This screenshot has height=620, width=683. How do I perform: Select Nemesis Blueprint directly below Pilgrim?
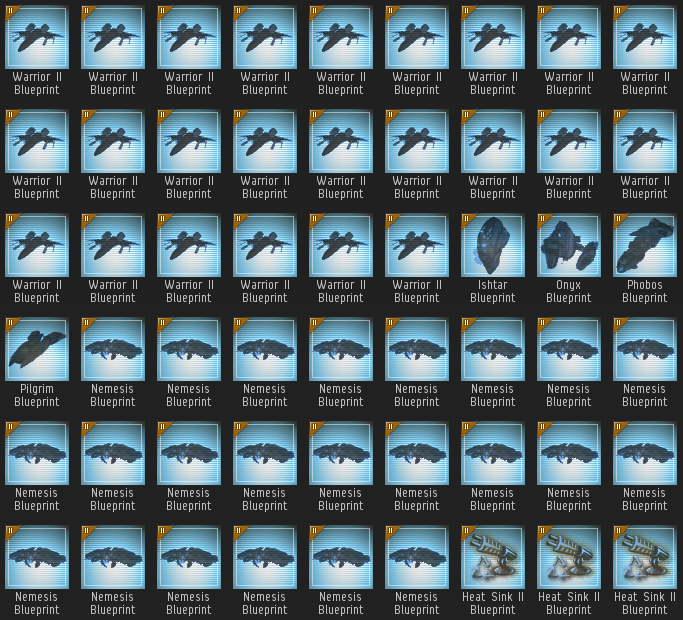point(37,453)
